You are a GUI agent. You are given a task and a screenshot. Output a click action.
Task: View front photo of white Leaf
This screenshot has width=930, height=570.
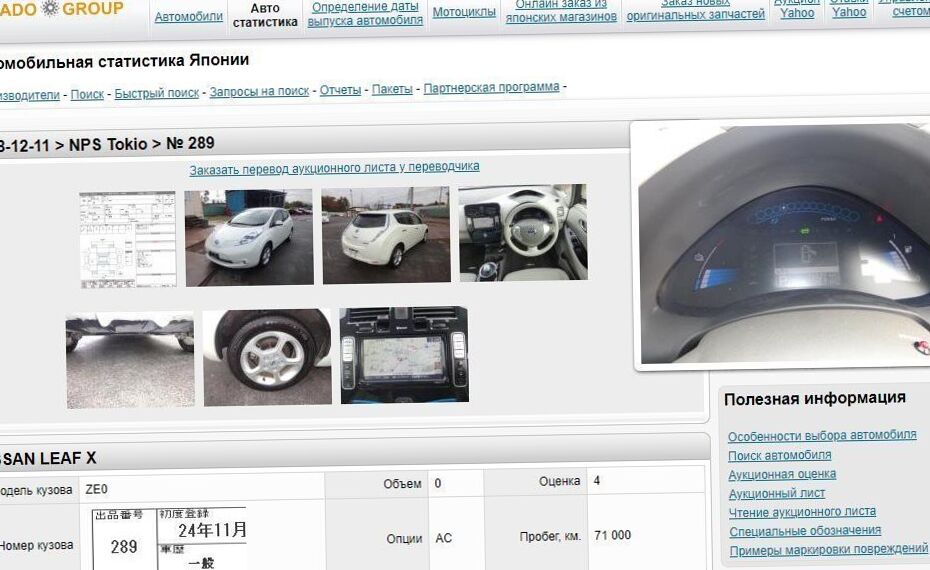tap(249, 237)
